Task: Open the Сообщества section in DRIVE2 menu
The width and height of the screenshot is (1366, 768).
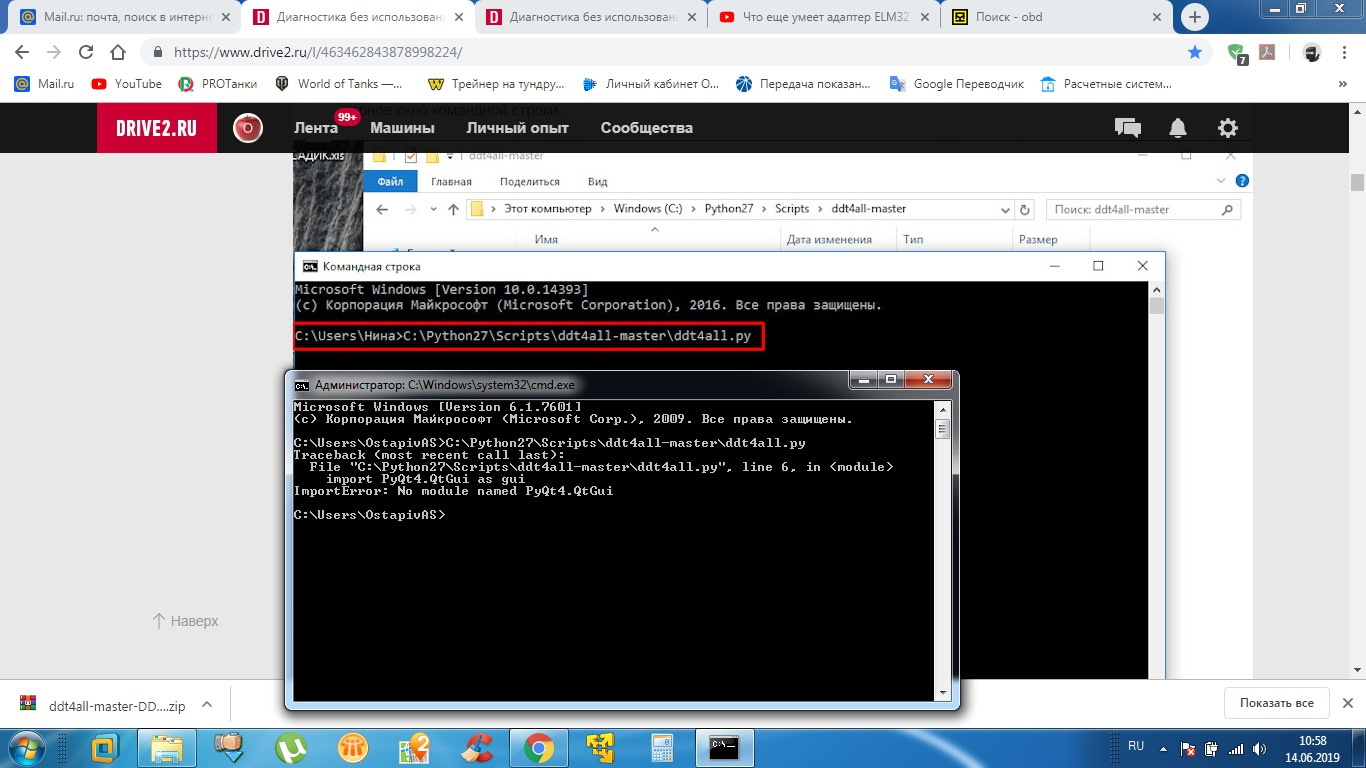Action: point(646,128)
